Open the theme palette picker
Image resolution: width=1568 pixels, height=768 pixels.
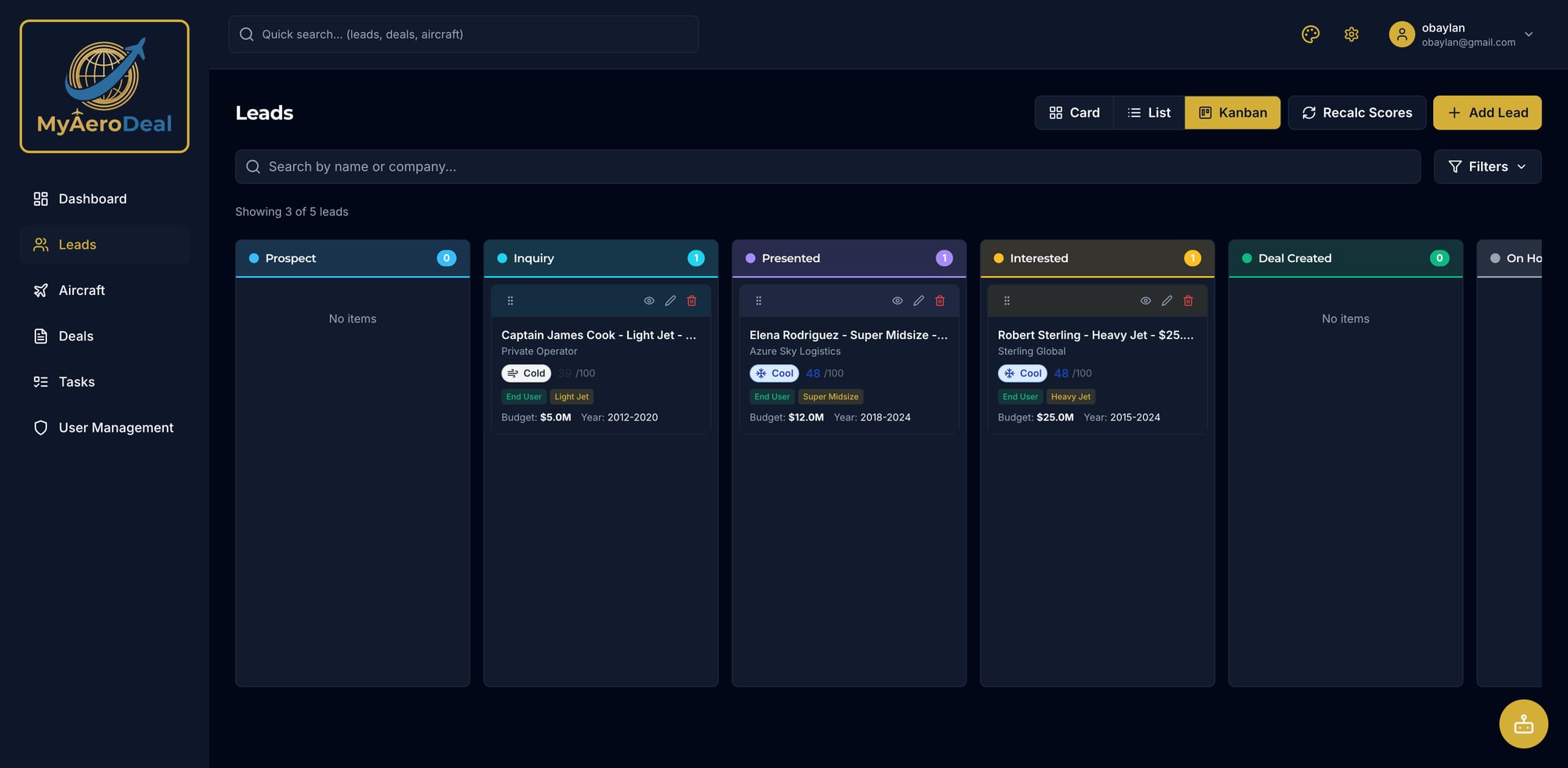point(1310,34)
